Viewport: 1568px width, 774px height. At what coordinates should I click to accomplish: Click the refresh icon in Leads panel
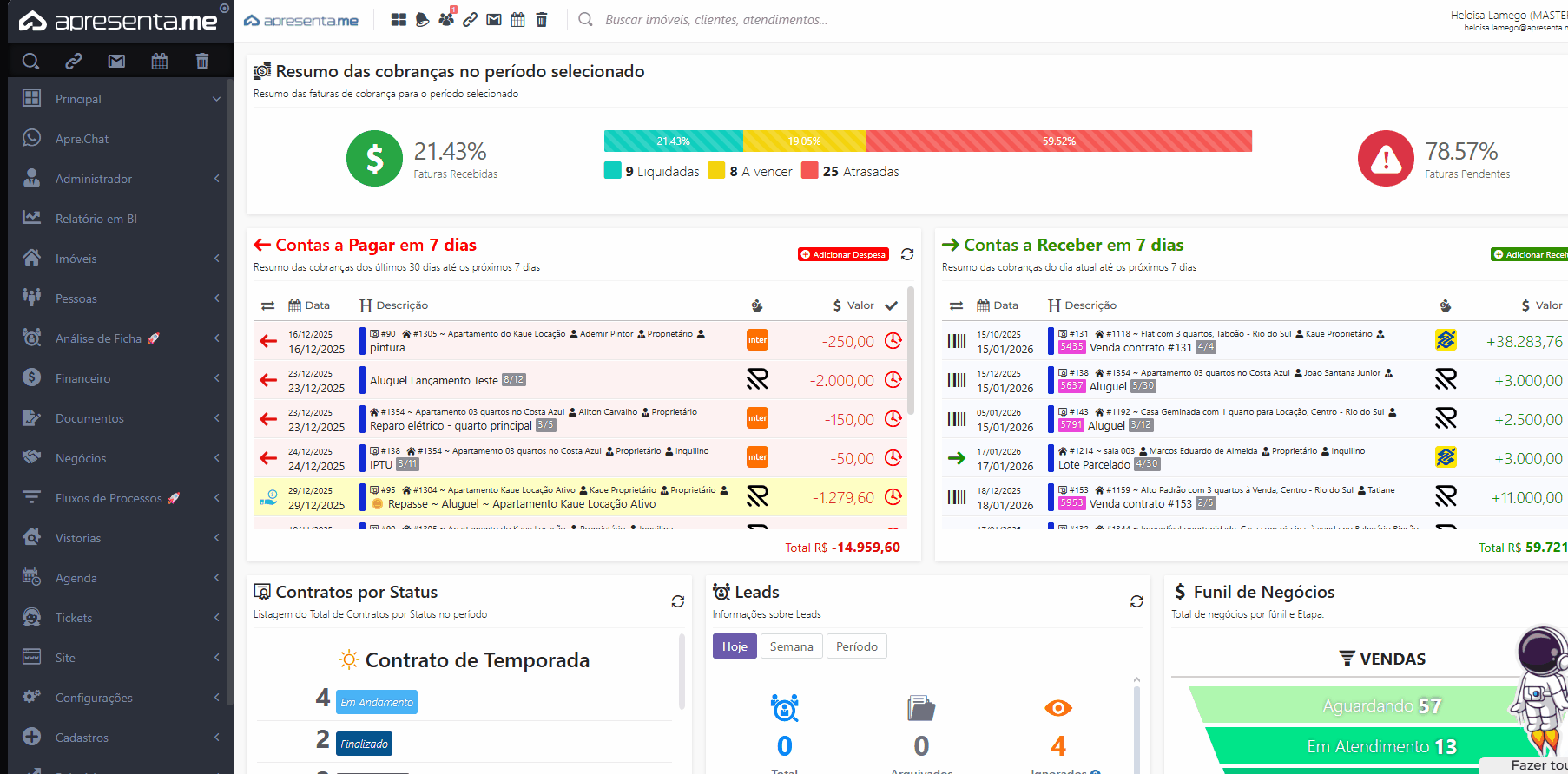[1136, 601]
